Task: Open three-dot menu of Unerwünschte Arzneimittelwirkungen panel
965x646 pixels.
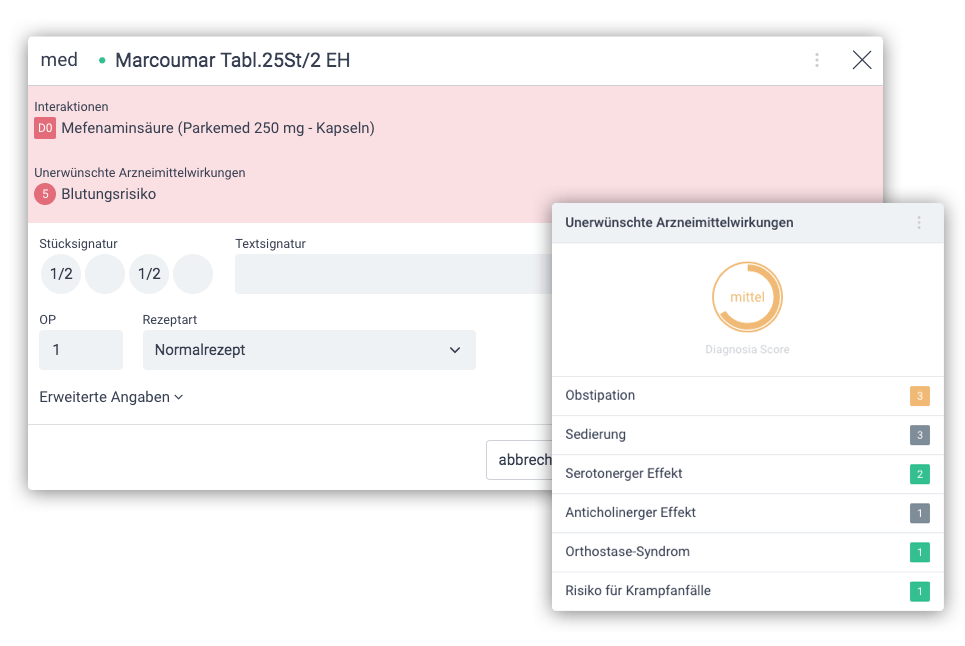Action: tap(919, 223)
